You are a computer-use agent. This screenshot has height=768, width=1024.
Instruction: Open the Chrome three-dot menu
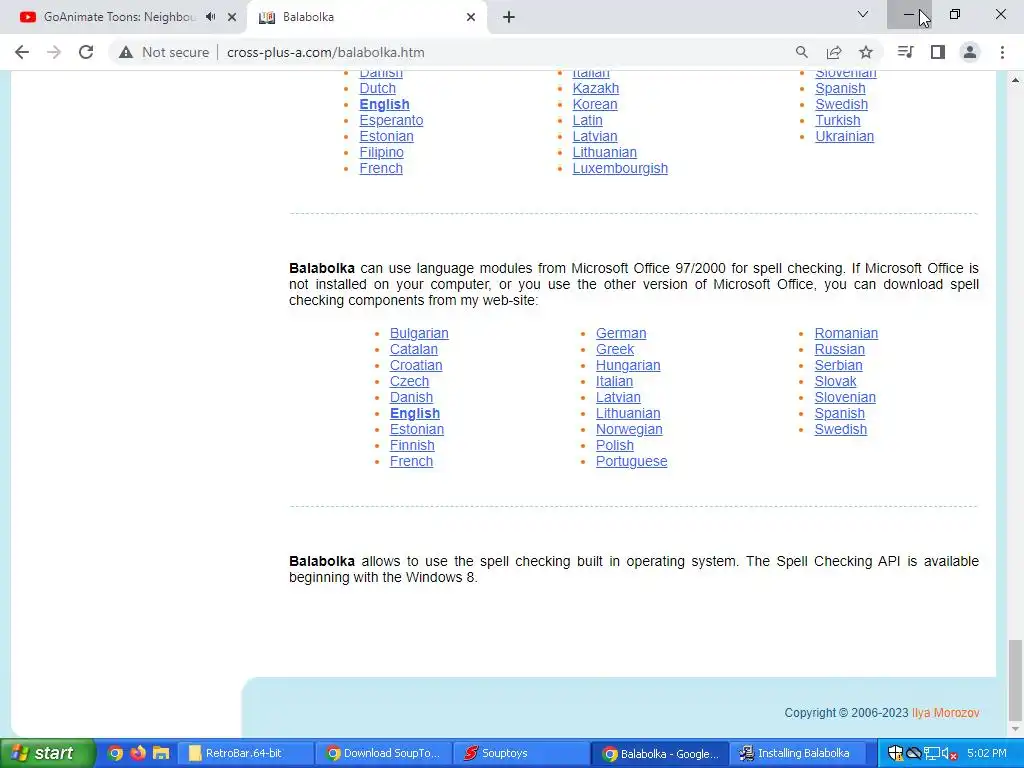(x=1002, y=52)
